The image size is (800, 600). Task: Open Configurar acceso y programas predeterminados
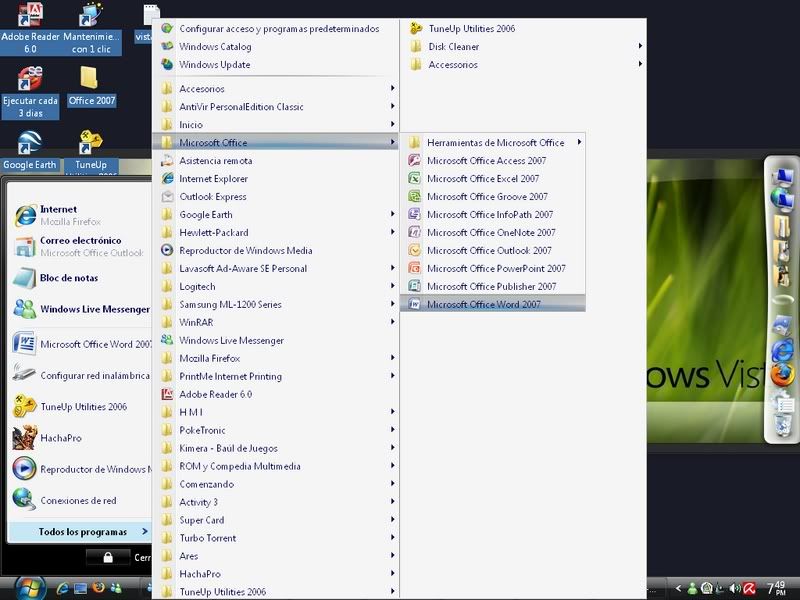tap(276, 29)
